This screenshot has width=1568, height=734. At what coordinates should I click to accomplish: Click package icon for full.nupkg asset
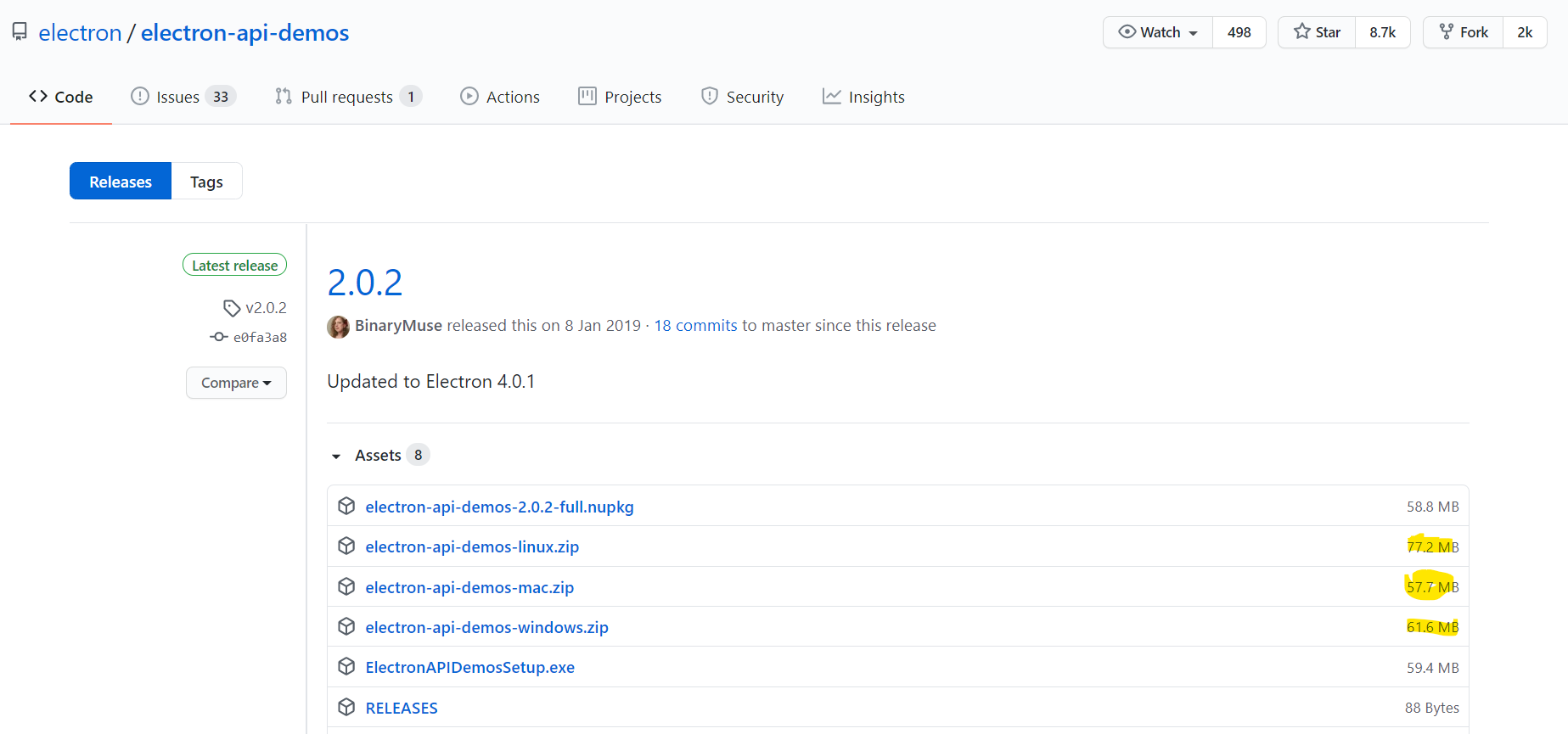[346, 506]
